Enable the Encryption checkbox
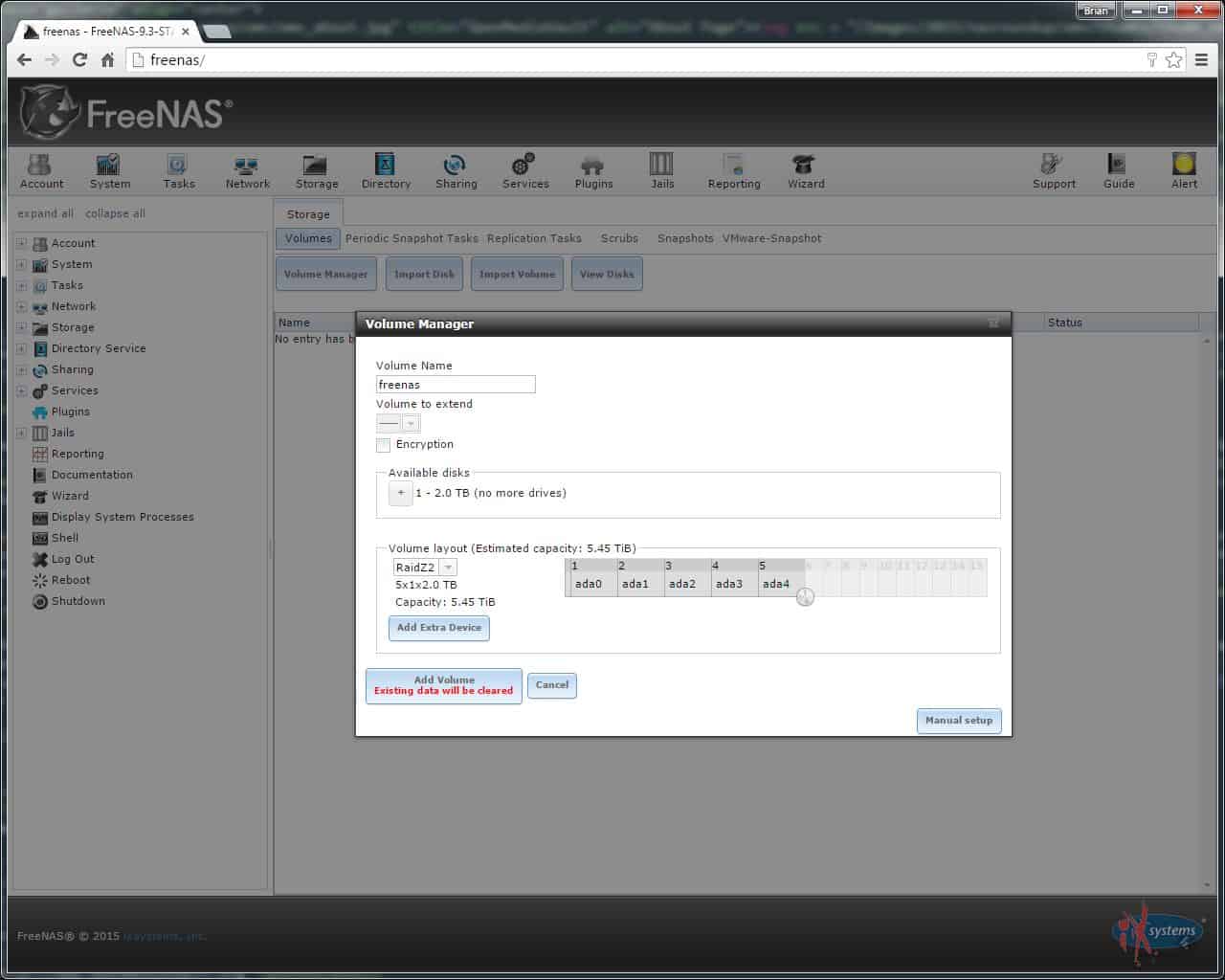1225x980 pixels. [384, 445]
